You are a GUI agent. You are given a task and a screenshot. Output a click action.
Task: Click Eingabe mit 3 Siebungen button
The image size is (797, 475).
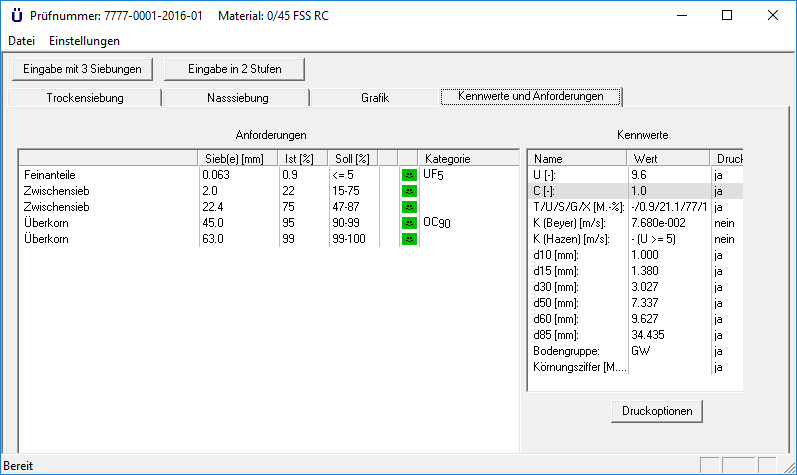coord(83,69)
